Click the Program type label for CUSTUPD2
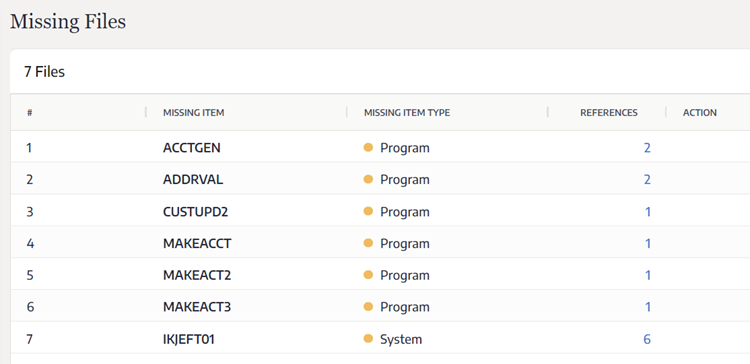 pos(405,212)
